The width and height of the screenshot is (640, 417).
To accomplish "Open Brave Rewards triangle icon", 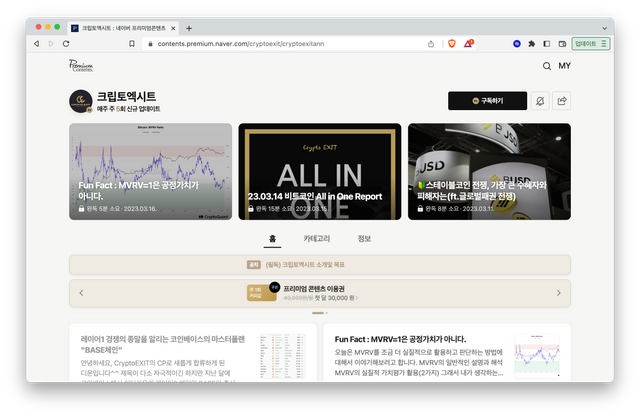I will click(x=468, y=43).
